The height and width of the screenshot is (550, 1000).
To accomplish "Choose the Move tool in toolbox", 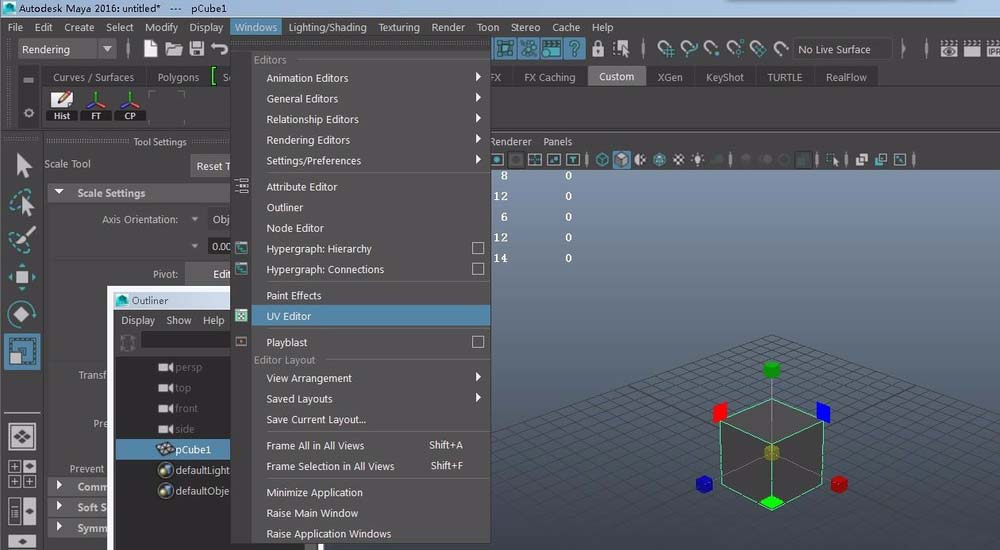I will 22,277.
